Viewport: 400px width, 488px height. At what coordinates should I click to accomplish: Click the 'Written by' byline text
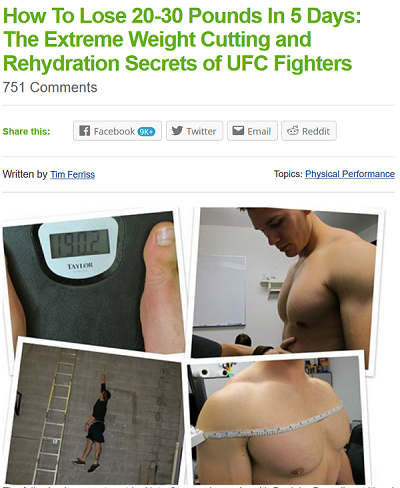coord(25,174)
